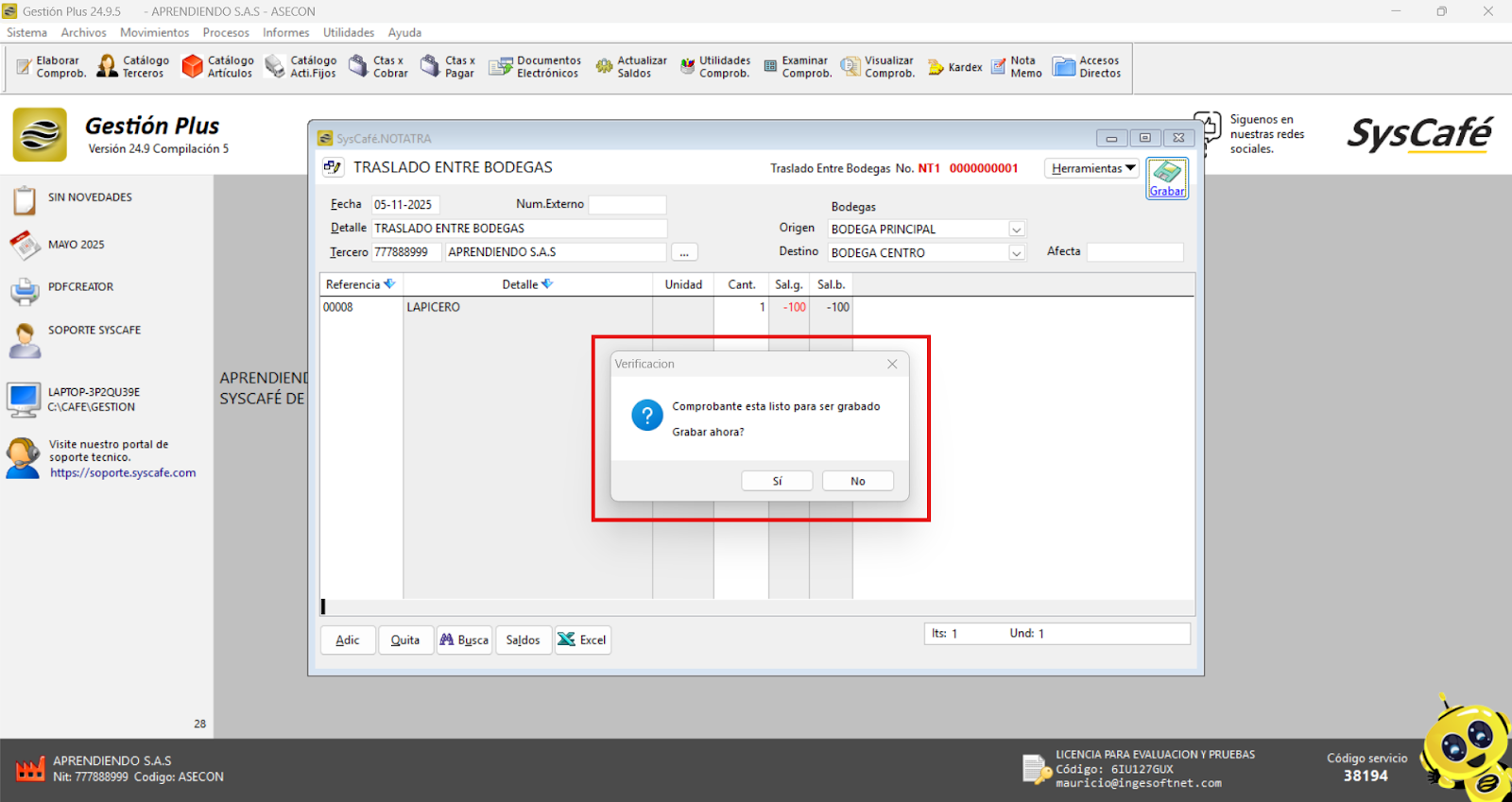1512x802 pixels.
Task: Open PDFCREATOR from the sidebar
Action: coord(80,287)
